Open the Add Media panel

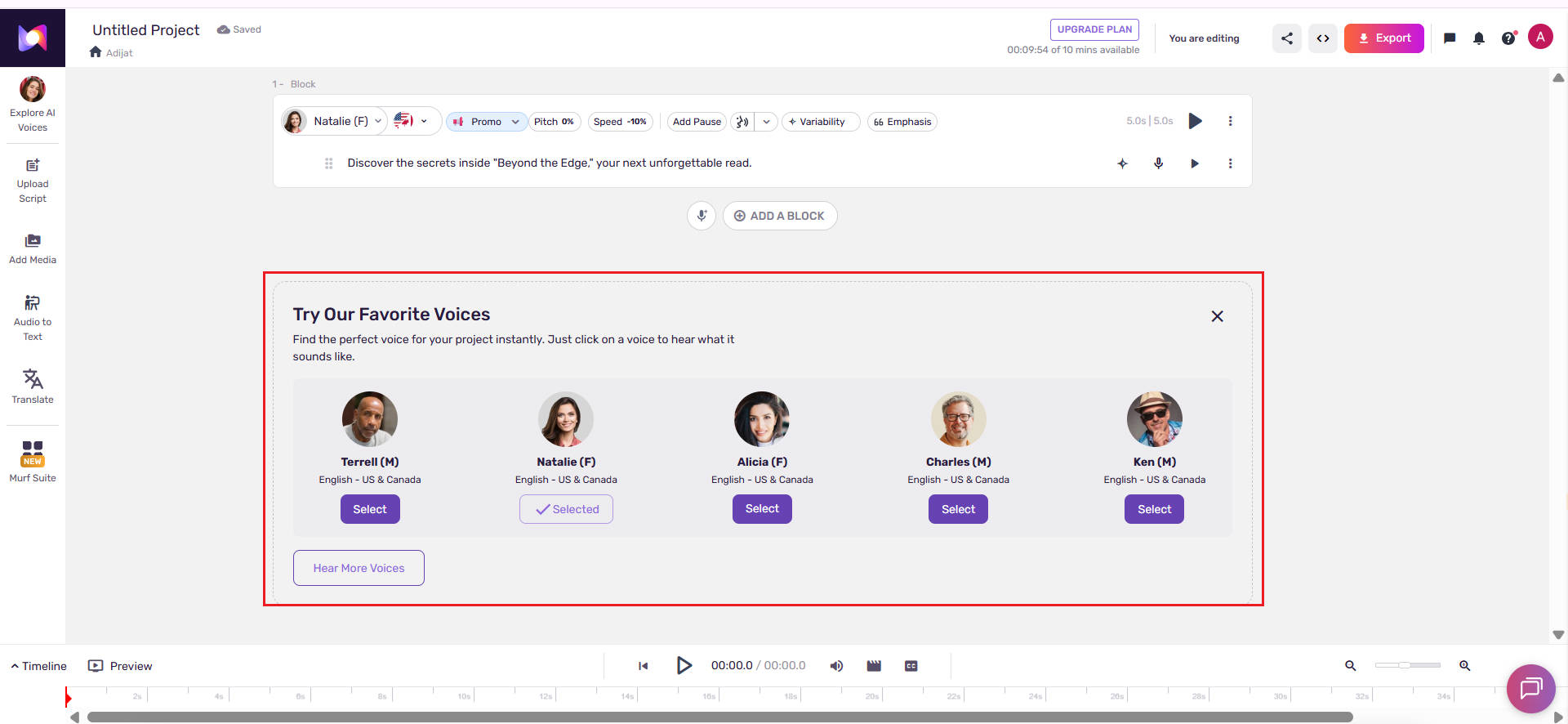[33, 248]
